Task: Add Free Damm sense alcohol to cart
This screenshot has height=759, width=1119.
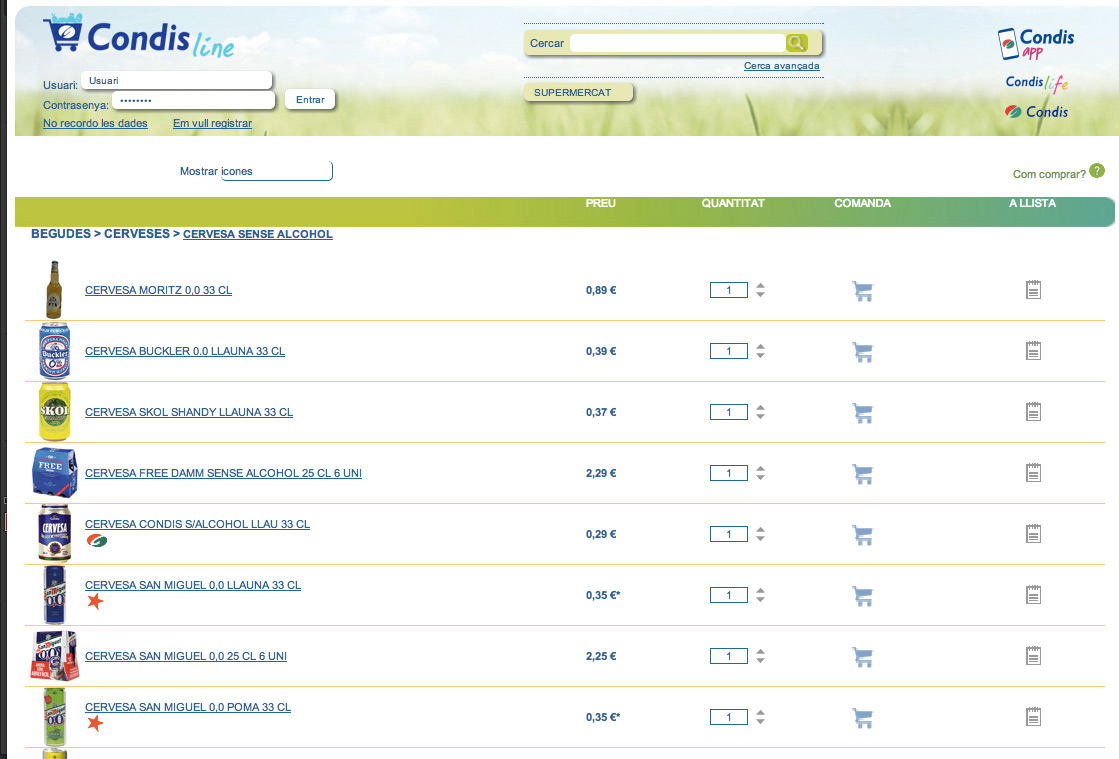Action: [862, 474]
